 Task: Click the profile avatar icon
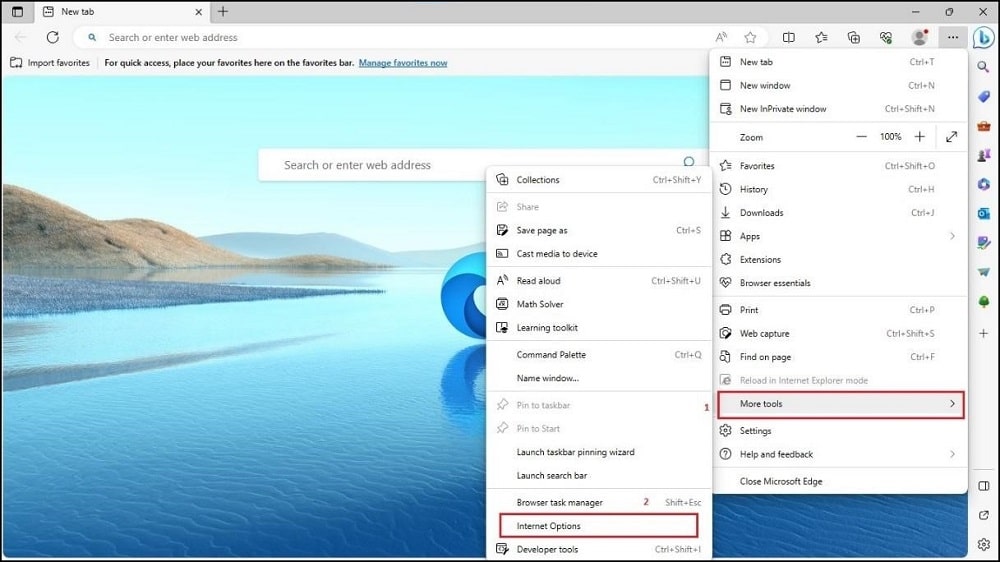click(x=919, y=37)
